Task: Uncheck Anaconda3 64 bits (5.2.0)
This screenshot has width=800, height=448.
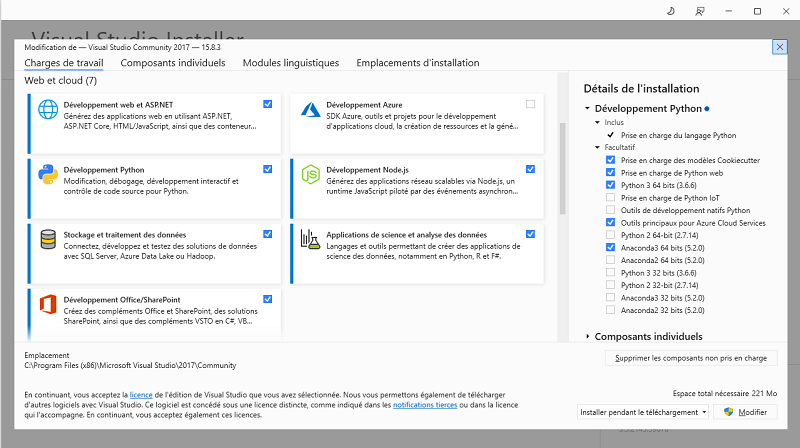Action: pos(610,245)
